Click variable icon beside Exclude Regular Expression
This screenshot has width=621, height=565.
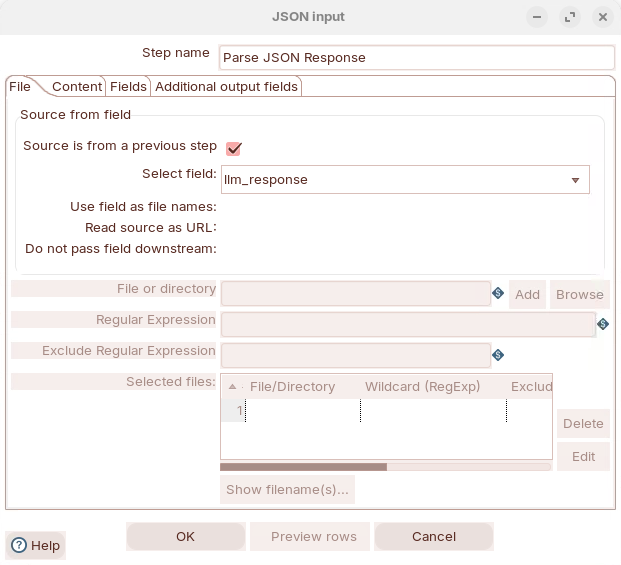click(498, 355)
